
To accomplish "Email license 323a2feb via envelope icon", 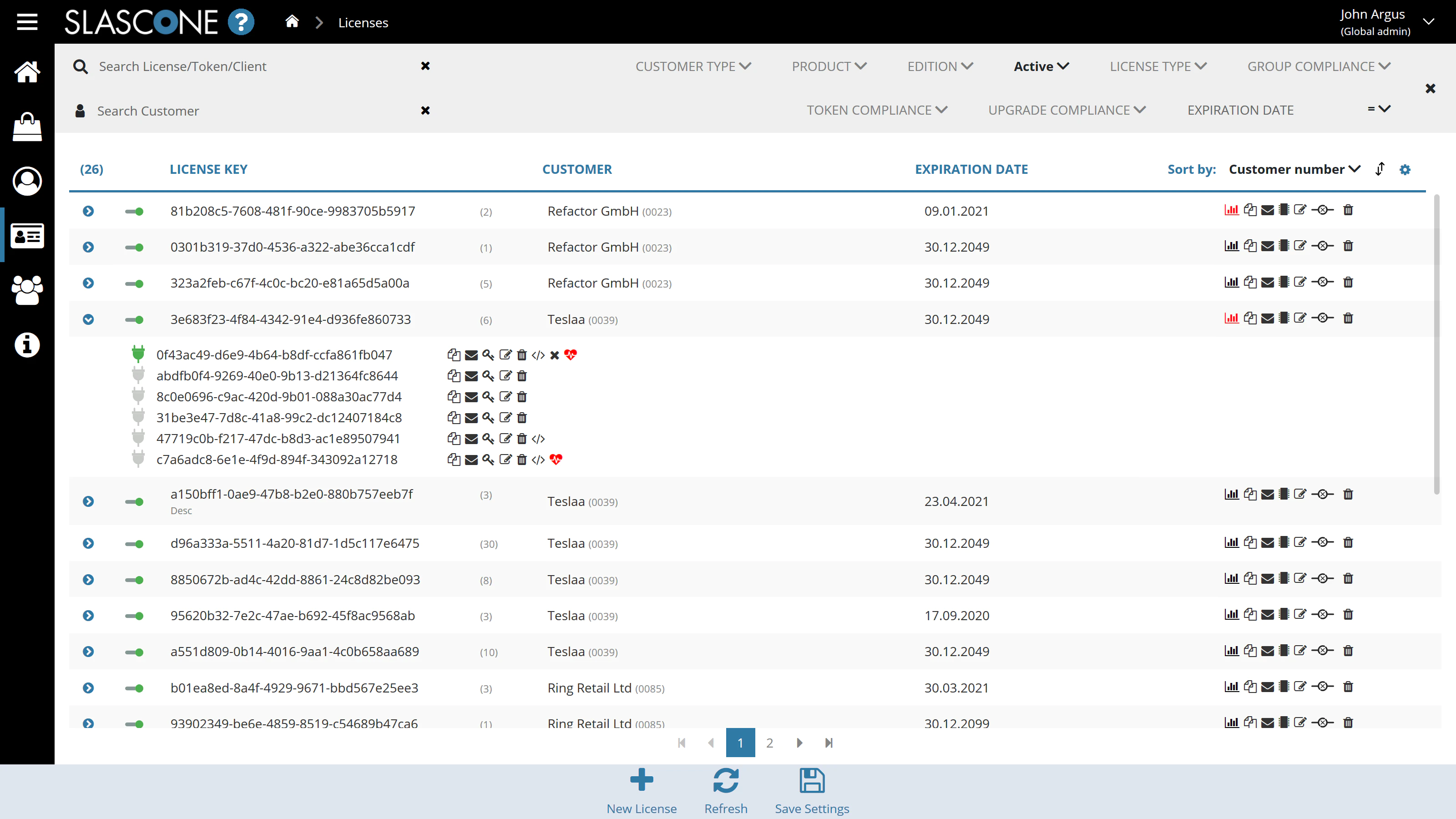I will click(x=1268, y=282).
